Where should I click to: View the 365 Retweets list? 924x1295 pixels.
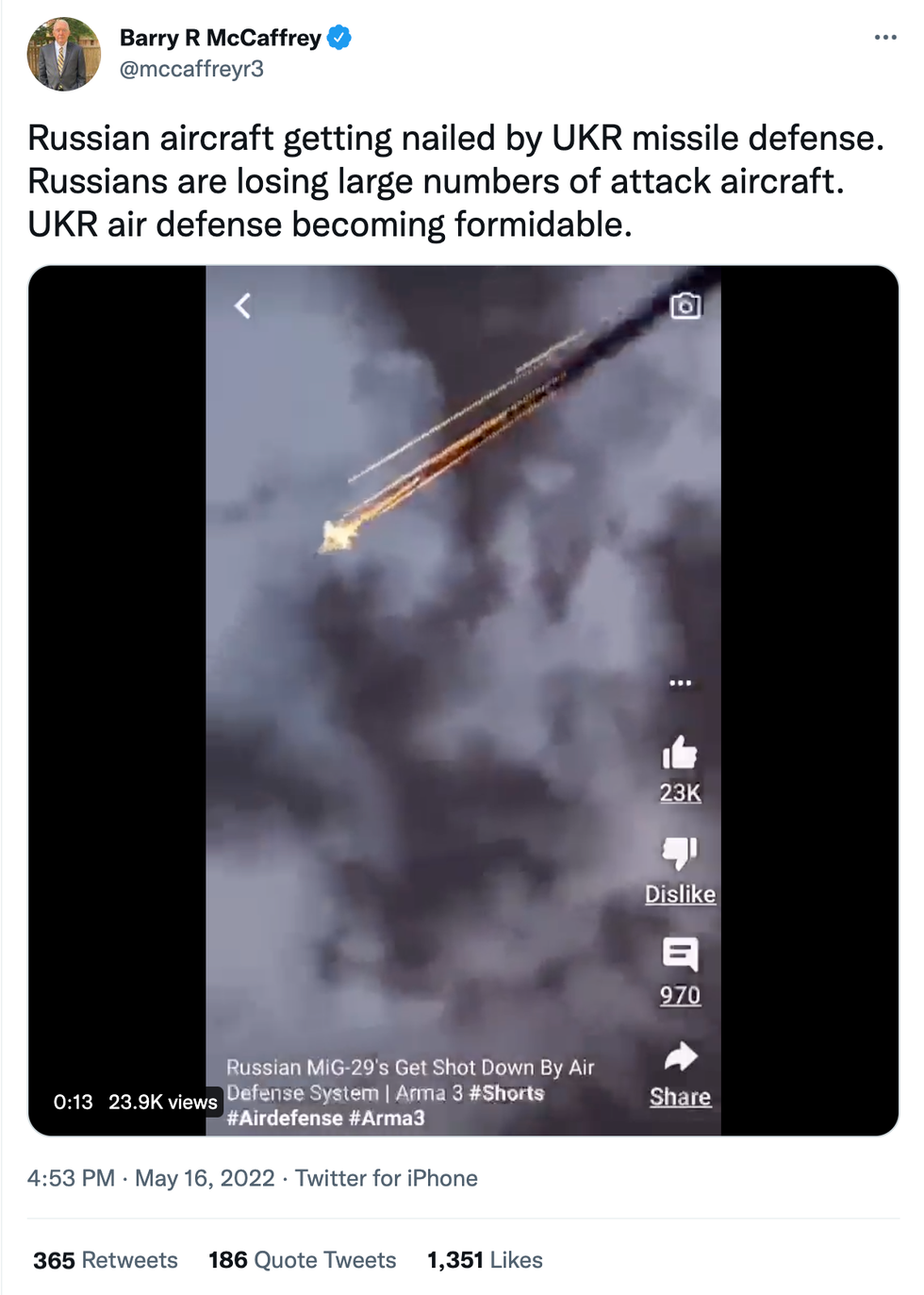pyautogui.click(x=106, y=1260)
